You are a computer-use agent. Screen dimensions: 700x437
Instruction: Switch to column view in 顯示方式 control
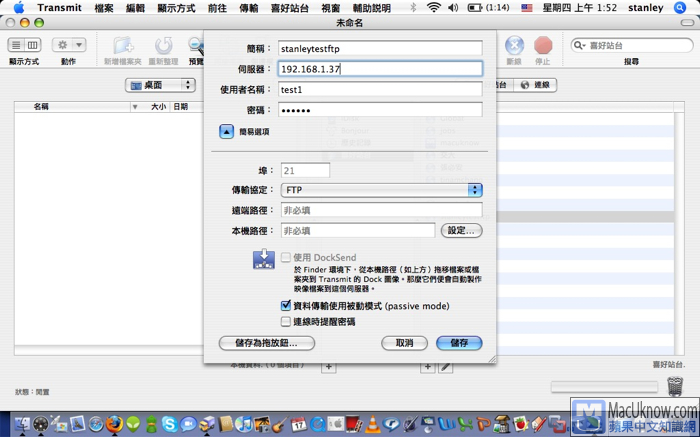tap(33, 45)
